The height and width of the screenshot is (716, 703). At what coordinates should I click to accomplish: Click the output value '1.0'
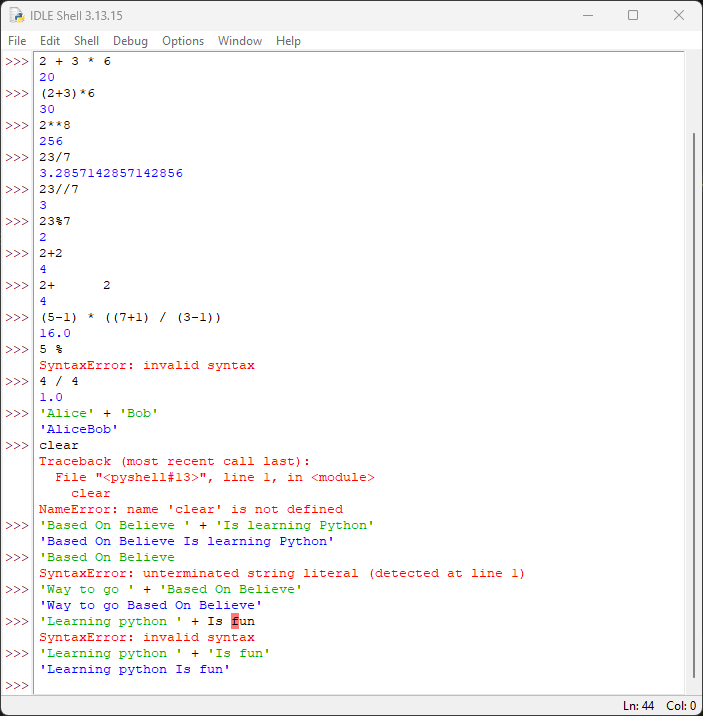[x=51, y=397]
